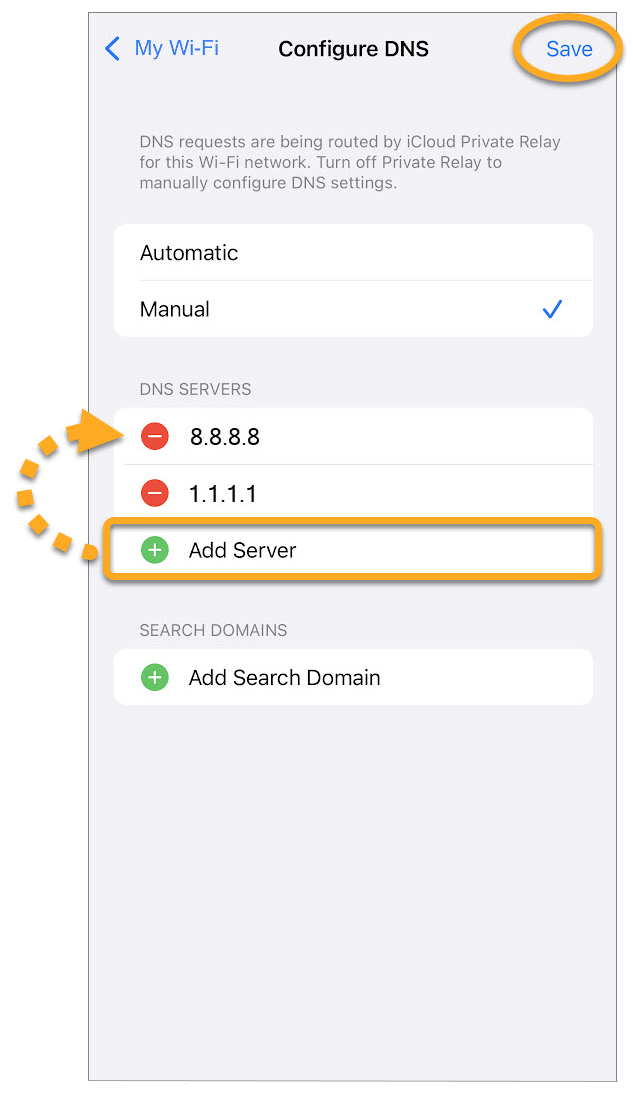Tap the back chevron arrow

112,48
